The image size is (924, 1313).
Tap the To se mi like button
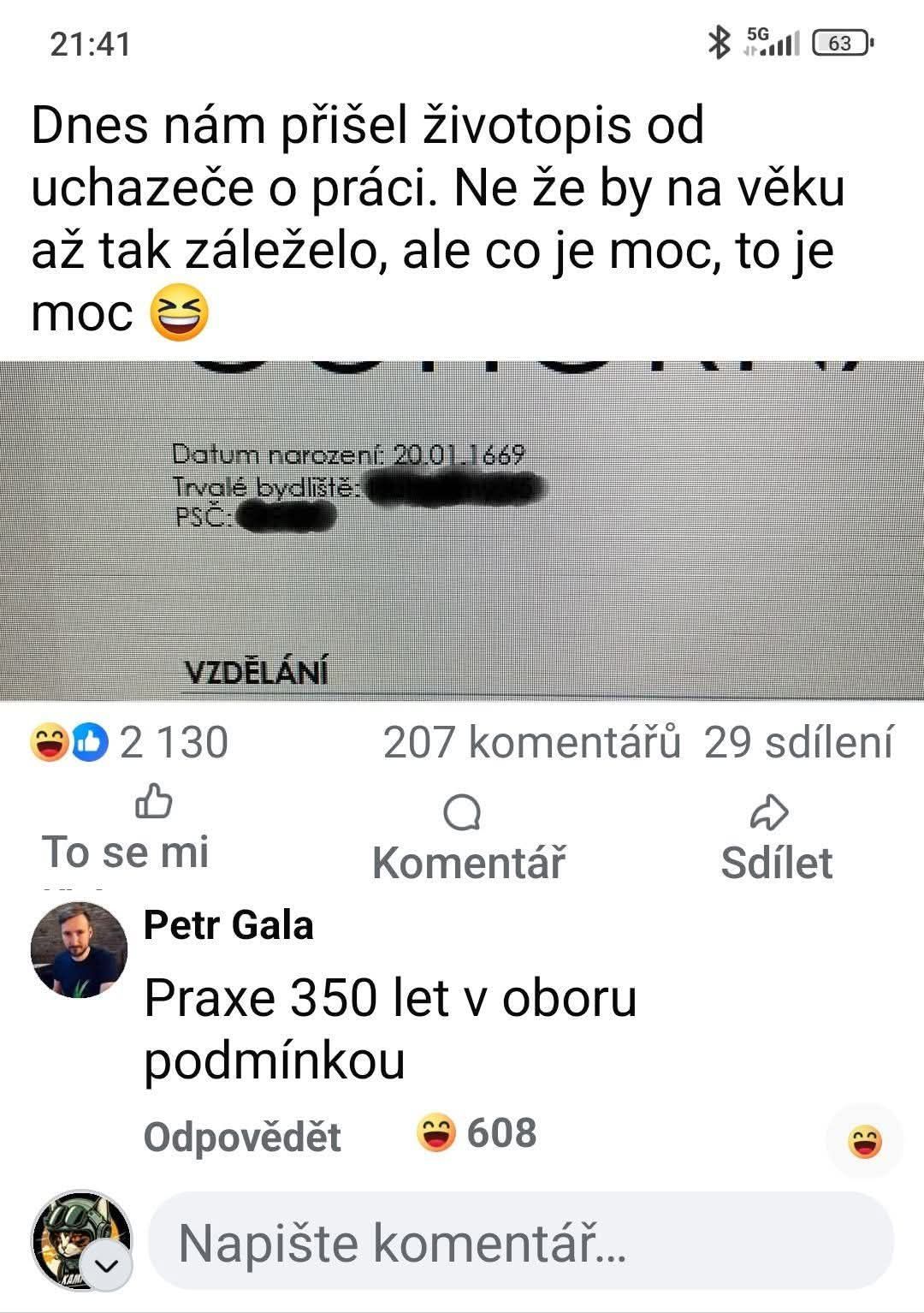(x=125, y=852)
